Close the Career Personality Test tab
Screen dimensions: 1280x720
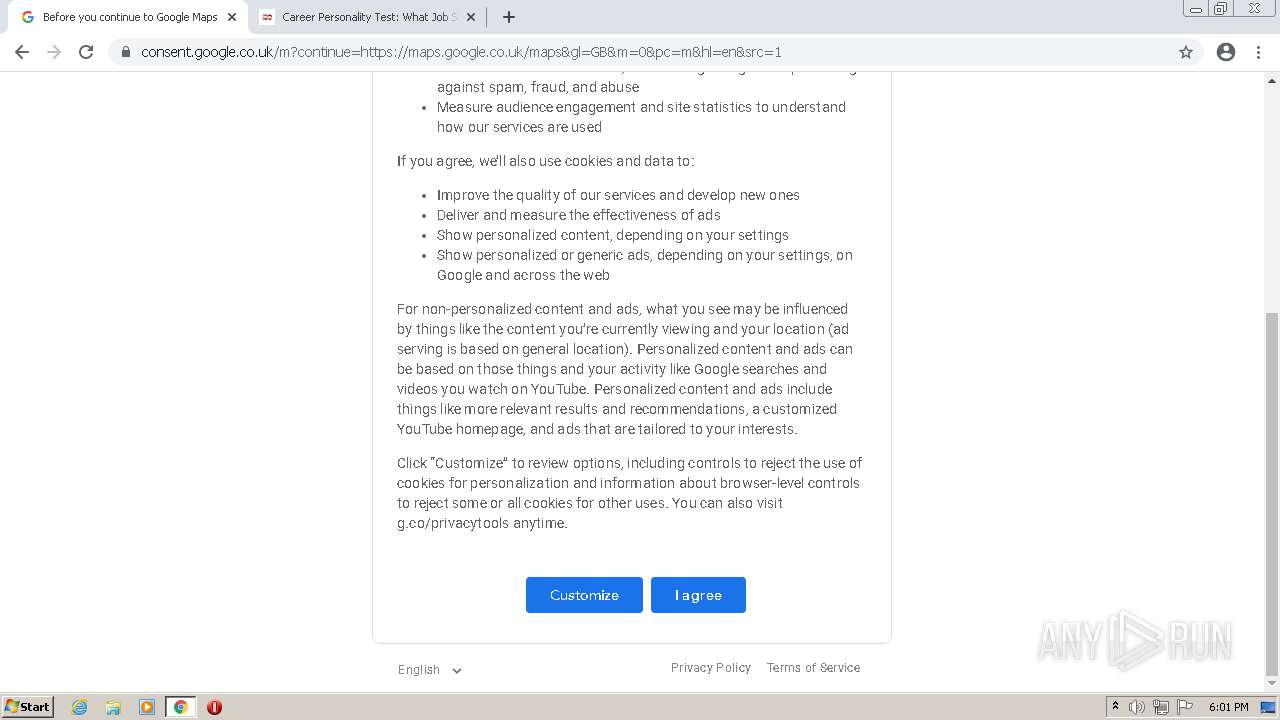click(x=471, y=17)
